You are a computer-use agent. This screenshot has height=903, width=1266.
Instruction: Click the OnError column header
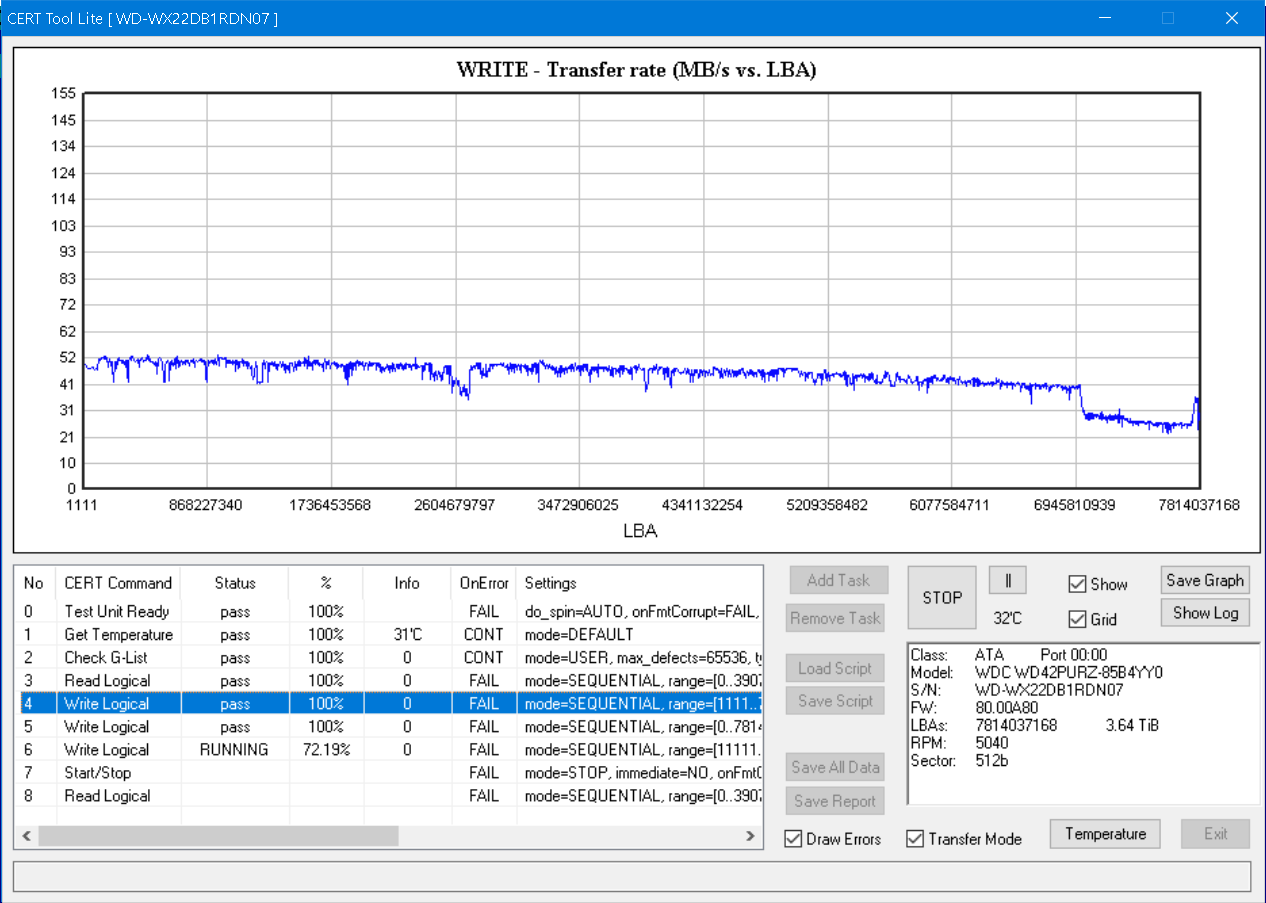(484, 583)
